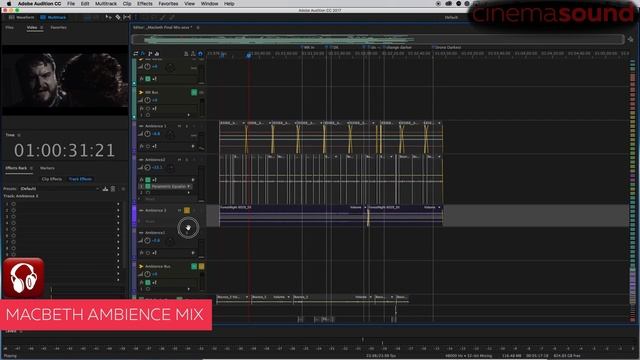Open Ambience 1 fx slot arrow

[x=193, y=146]
